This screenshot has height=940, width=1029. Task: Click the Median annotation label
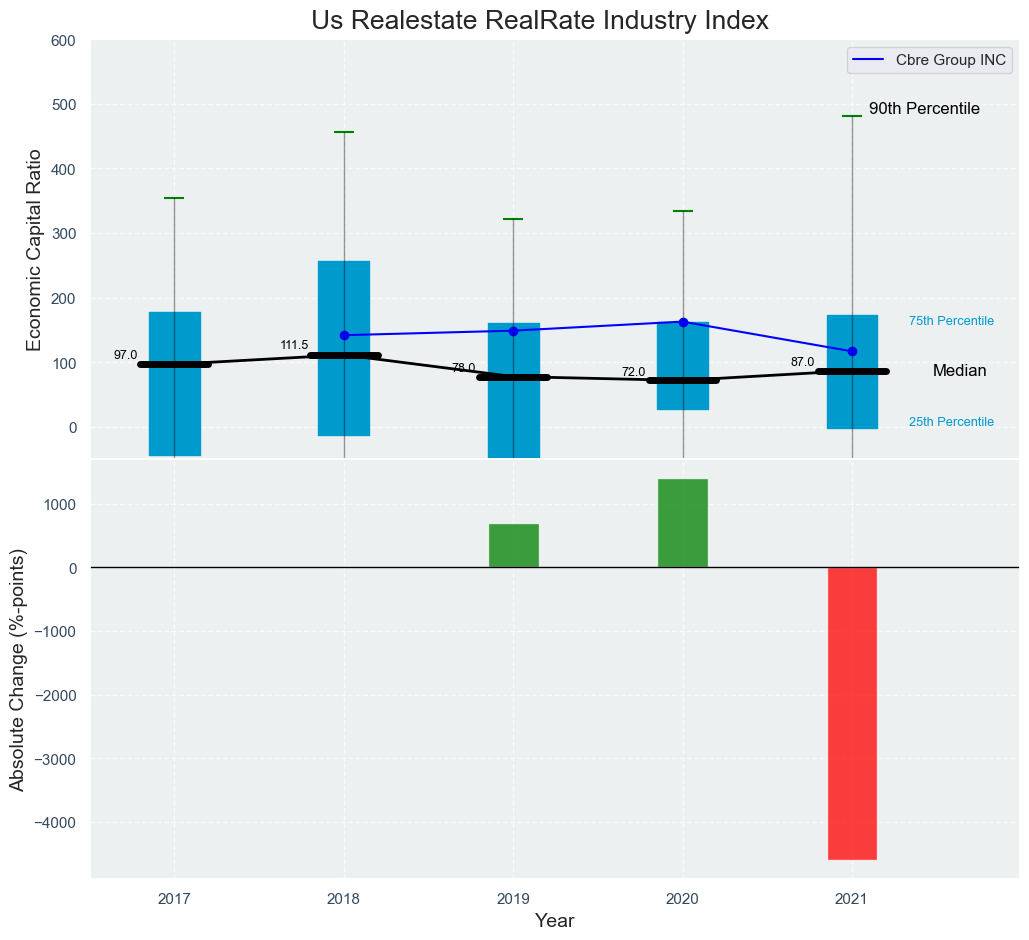pos(959,371)
